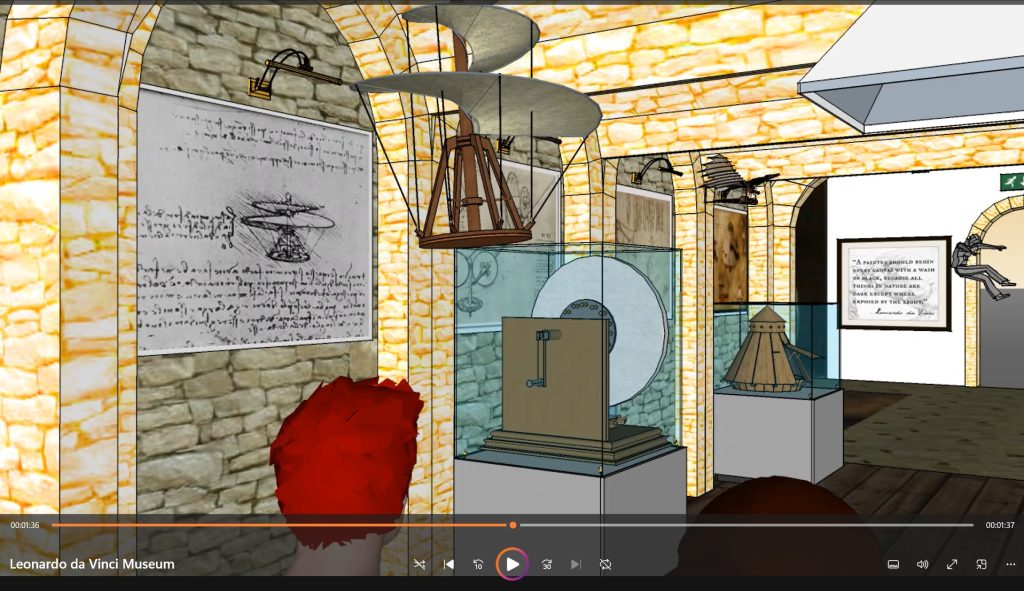This screenshot has height=591, width=1024.
Task: Open subtitles and captions options
Action: click(893, 564)
